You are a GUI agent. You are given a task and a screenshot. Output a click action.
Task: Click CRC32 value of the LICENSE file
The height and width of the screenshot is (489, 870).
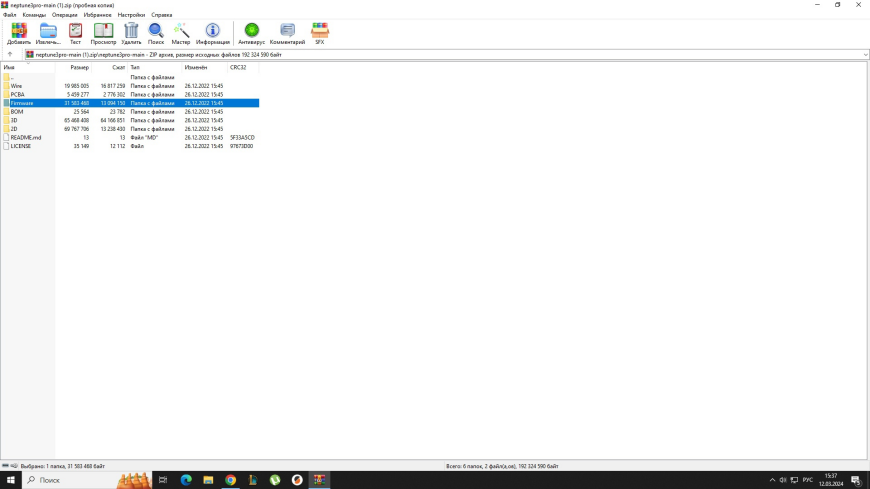tap(241, 146)
